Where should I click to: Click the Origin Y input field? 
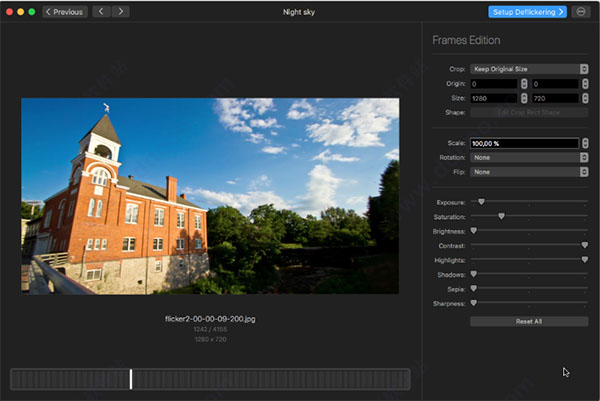(x=555, y=84)
